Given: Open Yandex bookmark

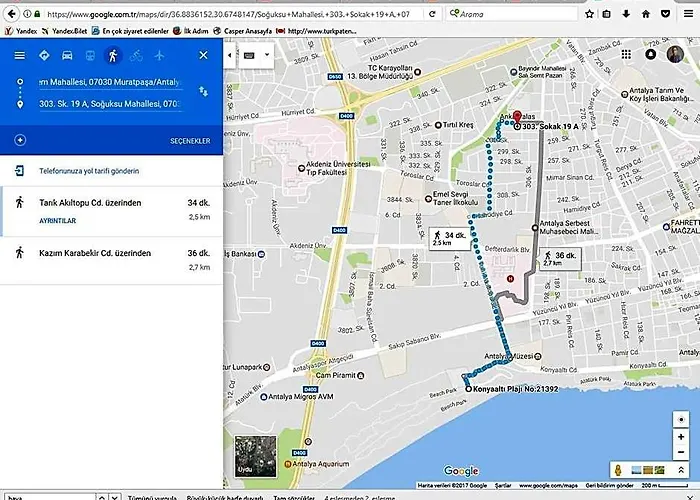Looking at the screenshot, I should (21, 31).
